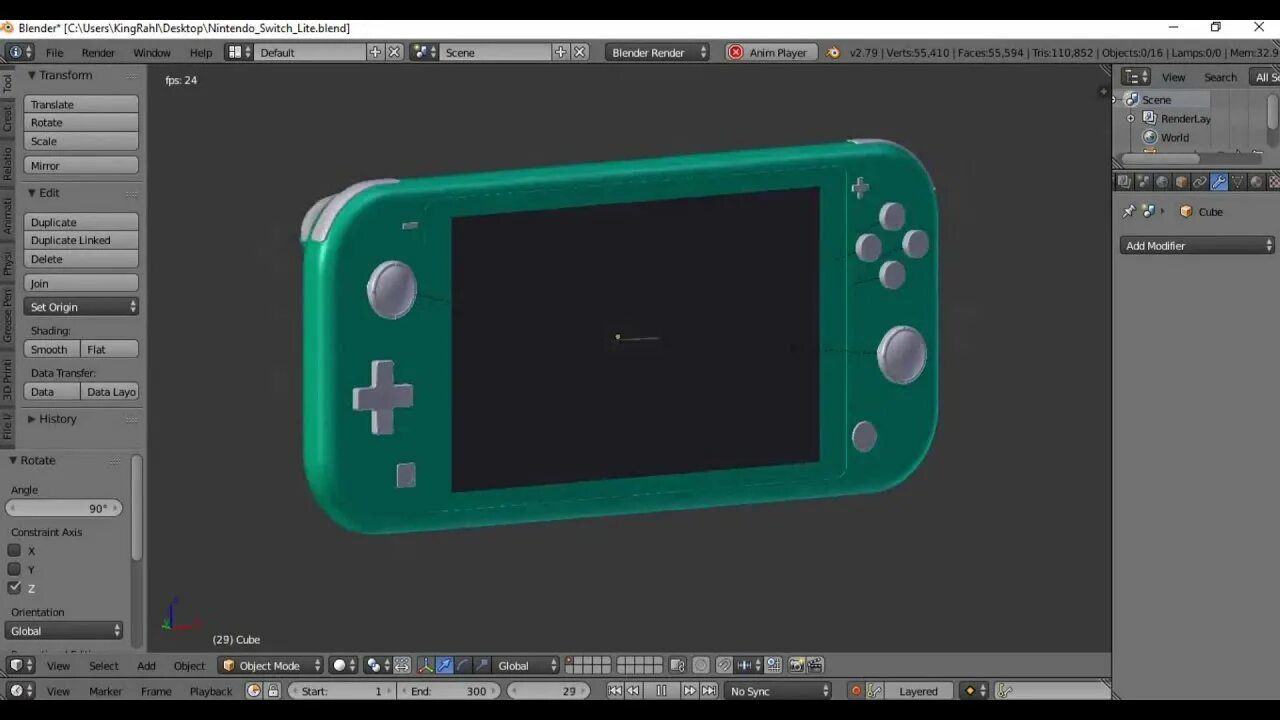Viewport: 1280px width, 720px height.
Task: Click the OpenGL render active viewport camera icon
Action: tap(797, 665)
